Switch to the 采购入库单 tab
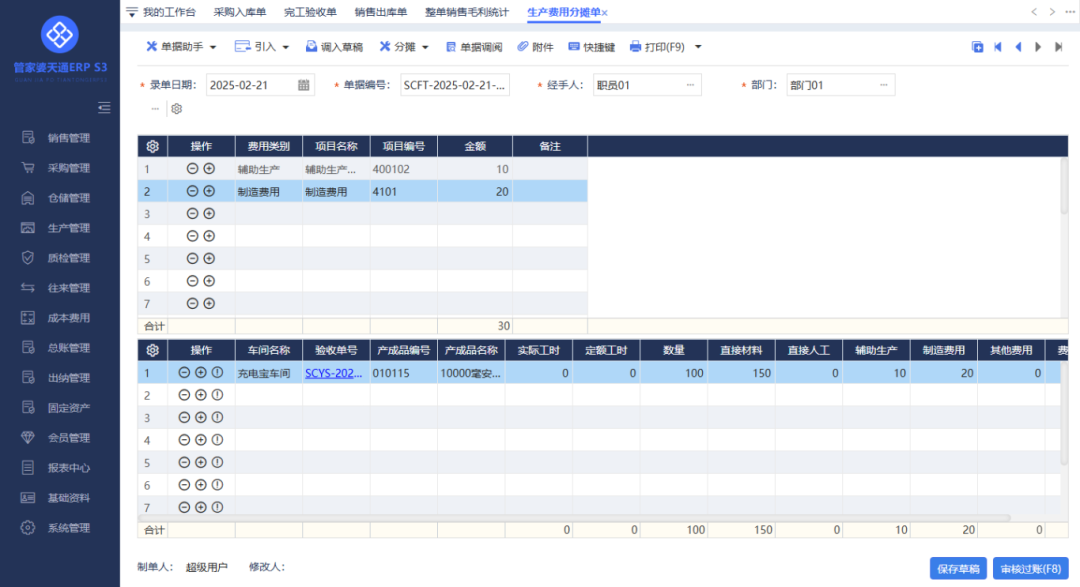Image resolution: width=1080 pixels, height=587 pixels. [x=240, y=12]
